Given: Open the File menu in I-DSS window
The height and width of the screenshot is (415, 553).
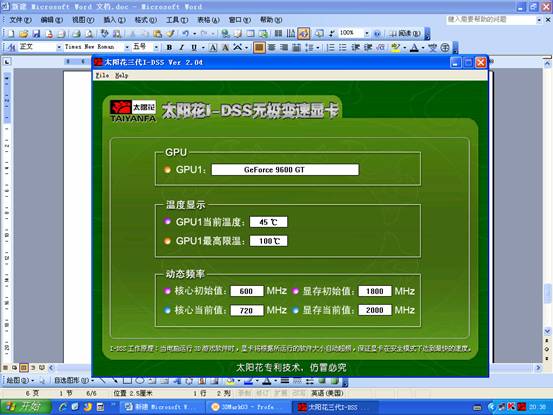Looking at the screenshot, I should coord(102,75).
